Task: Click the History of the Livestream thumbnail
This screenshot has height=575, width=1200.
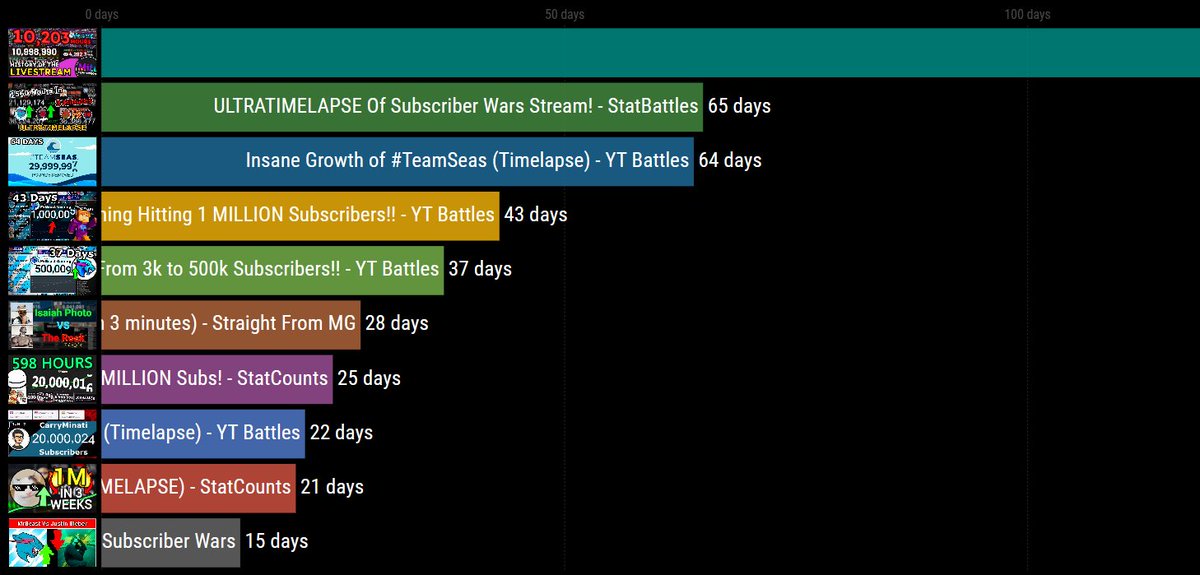Action: click(53, 53)
